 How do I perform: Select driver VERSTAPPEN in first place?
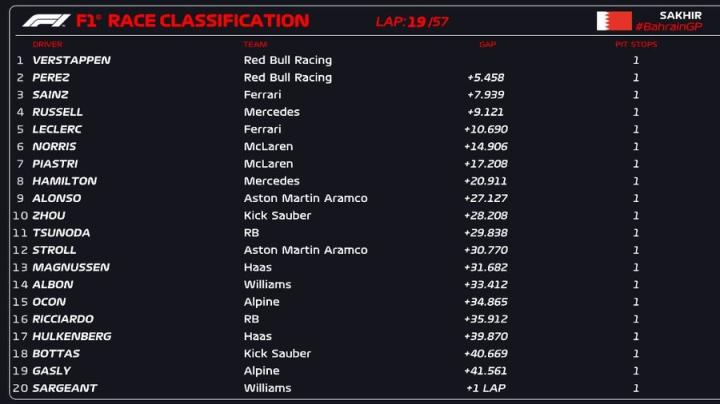coord(71,60)
